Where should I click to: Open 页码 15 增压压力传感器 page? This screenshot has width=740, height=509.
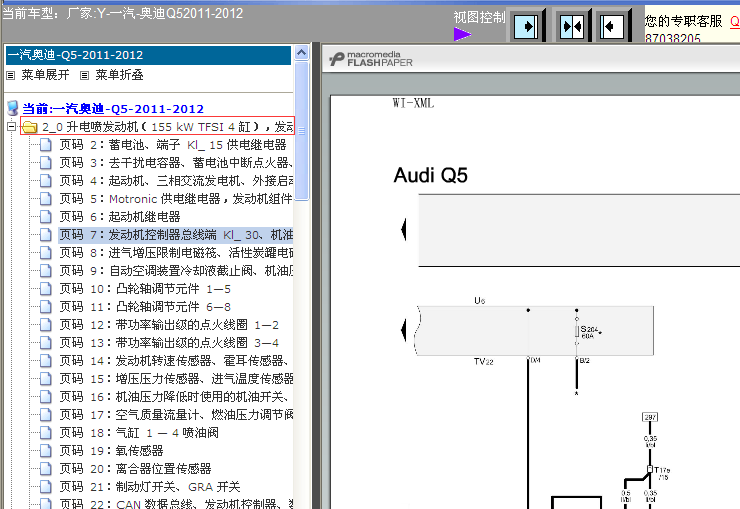(x=176, y=379)
